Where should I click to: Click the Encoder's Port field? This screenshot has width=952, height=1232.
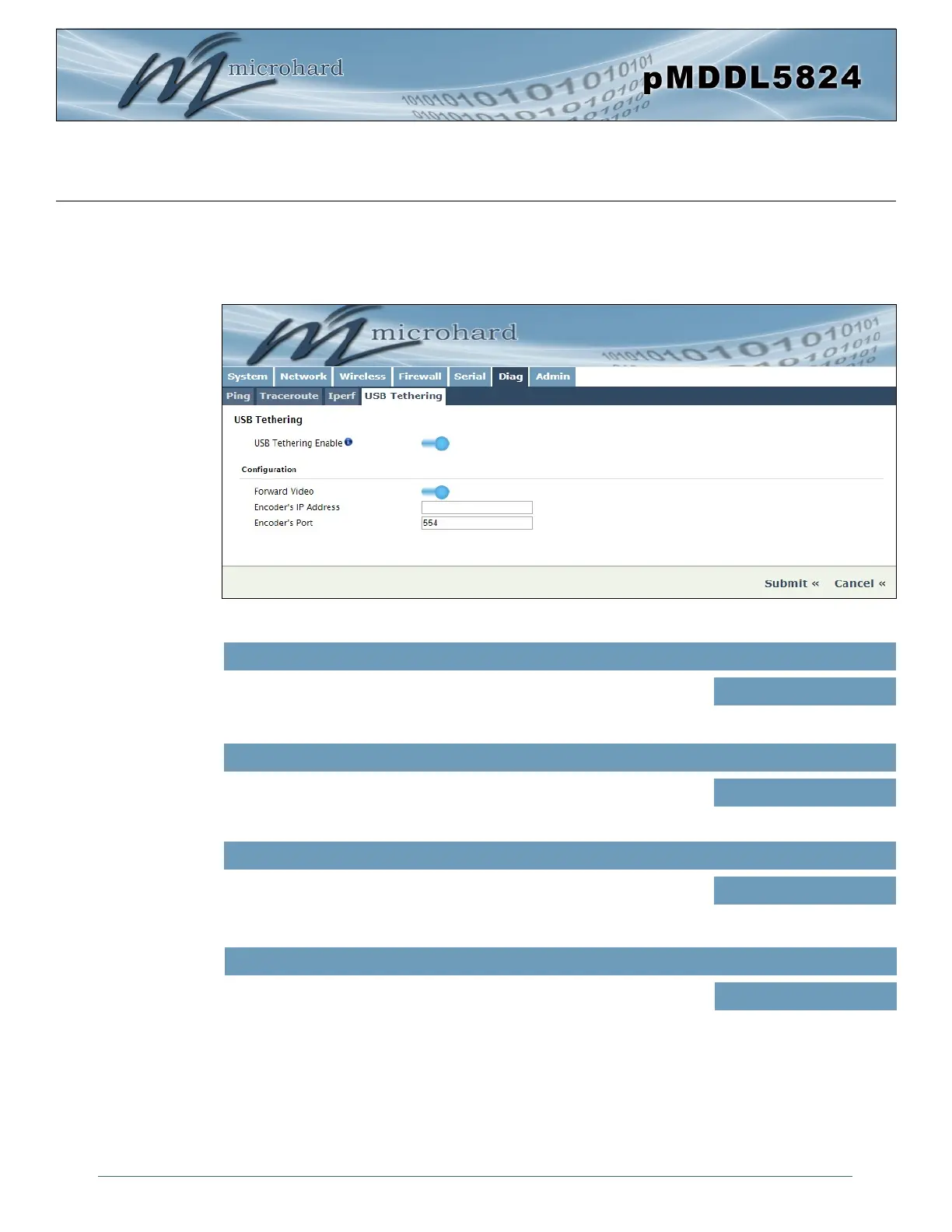pos(477,523)
